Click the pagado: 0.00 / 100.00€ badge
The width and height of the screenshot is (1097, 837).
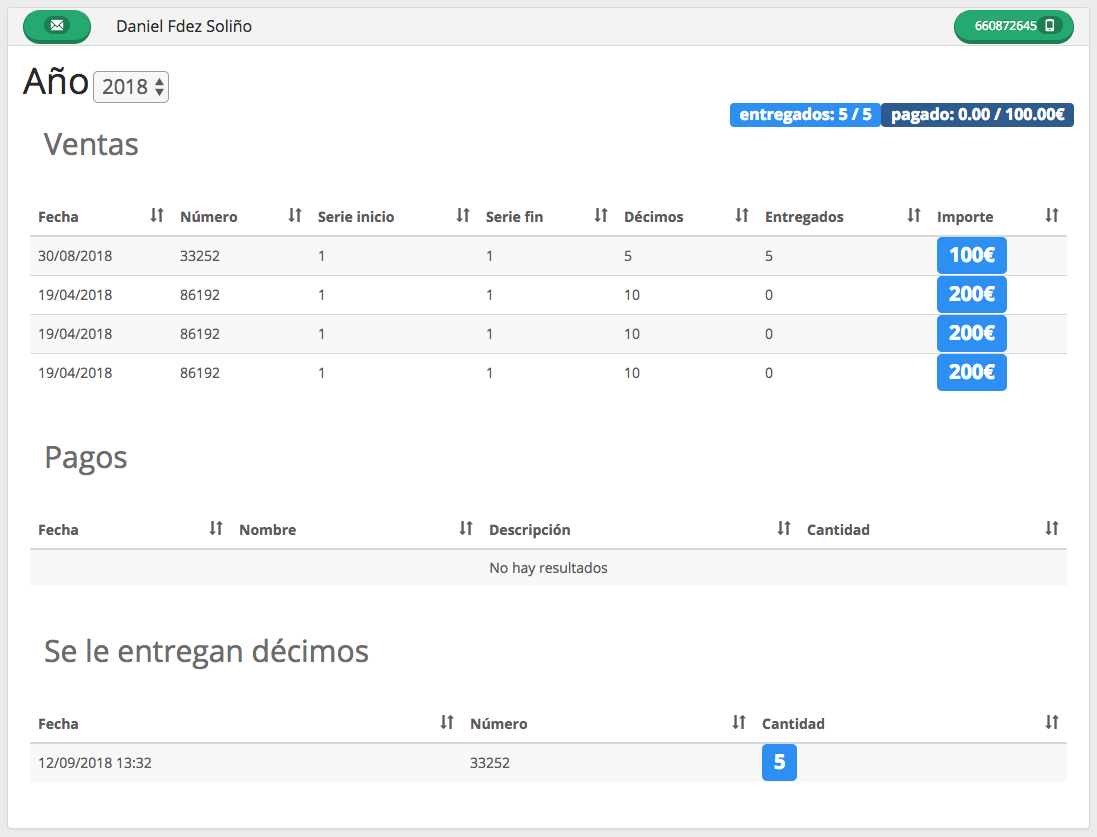pyautogui.click(x=977, y=115)
